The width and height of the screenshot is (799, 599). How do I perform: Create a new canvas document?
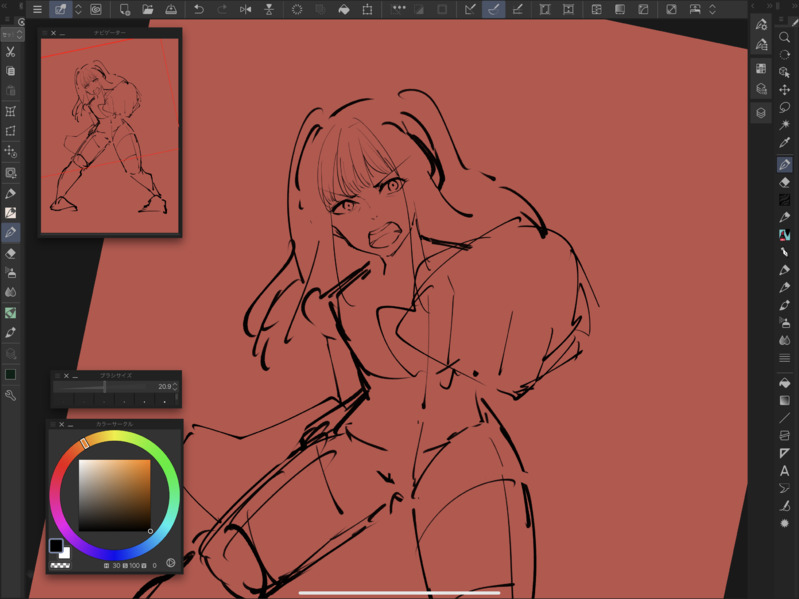[125, 9]
